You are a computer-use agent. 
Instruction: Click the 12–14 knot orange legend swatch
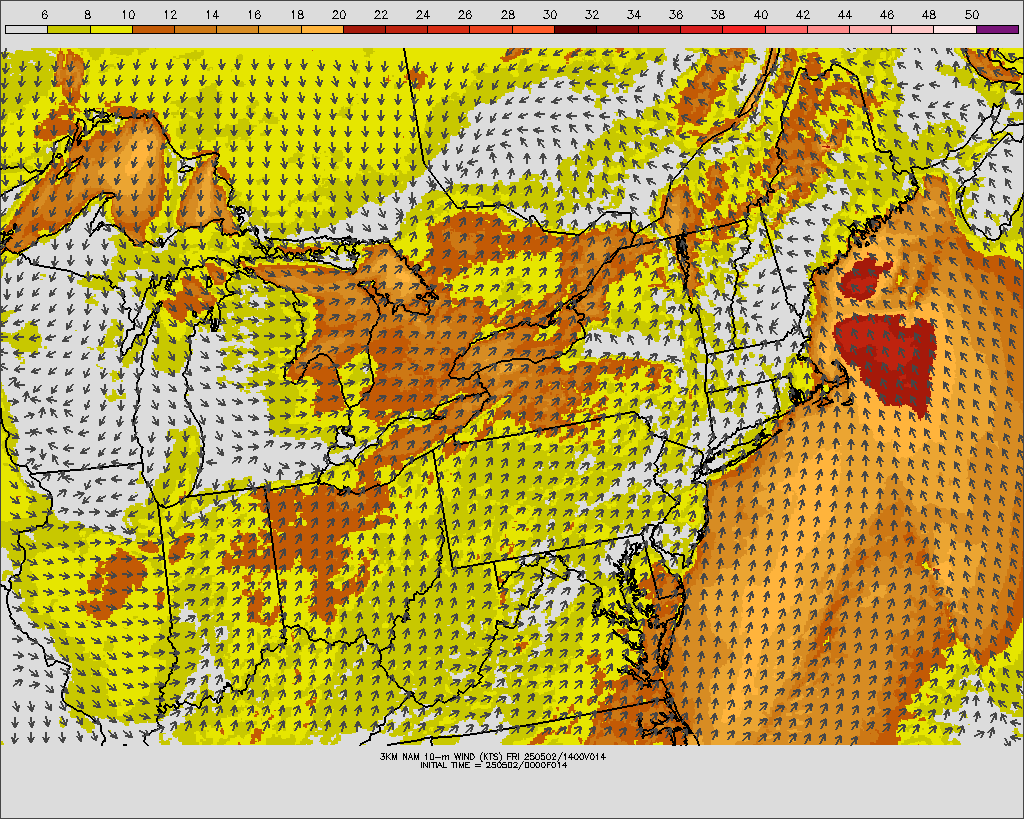tap(195, 29)
